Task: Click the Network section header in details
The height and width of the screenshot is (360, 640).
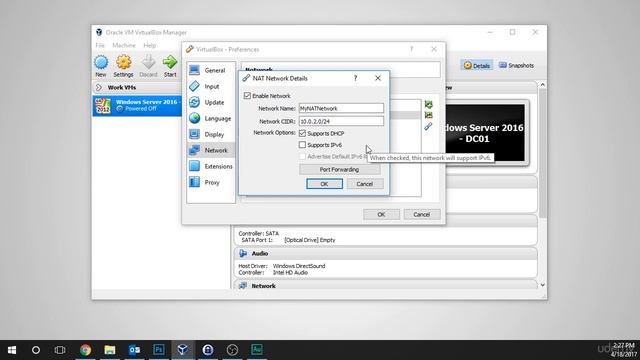Action: pos(386,286)
